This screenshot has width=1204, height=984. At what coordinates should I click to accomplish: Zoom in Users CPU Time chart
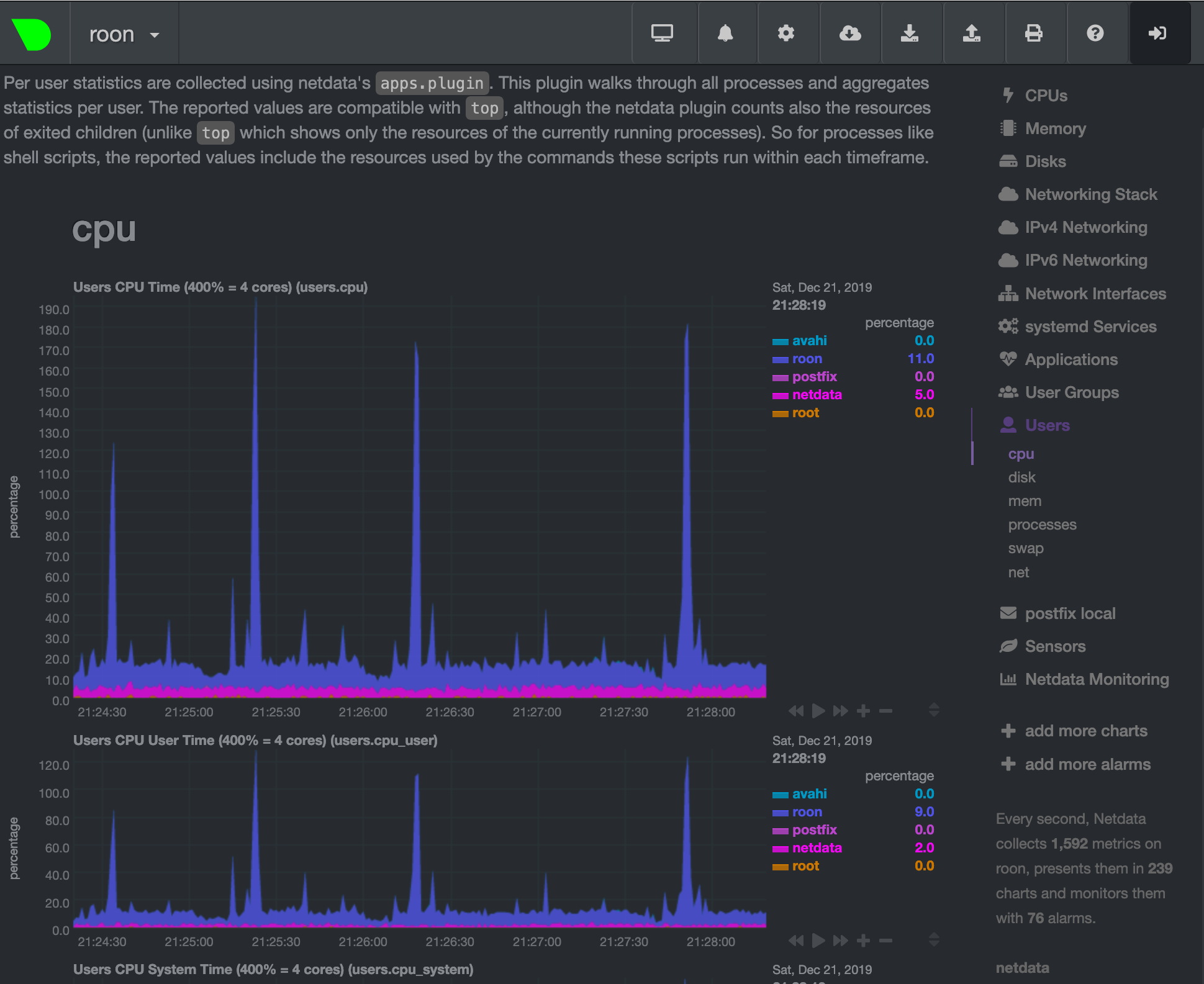pos(863,711)
